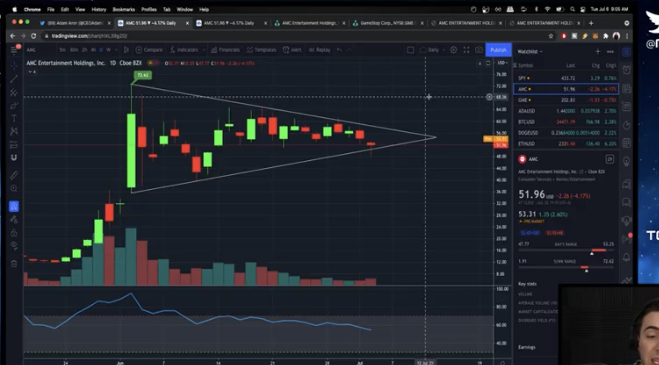Image resolution: width=659 pixels, height=365 pixels.
Task: Select the pitchfork drawing tool
Action: pyautogui.click(x=14, y=92)
